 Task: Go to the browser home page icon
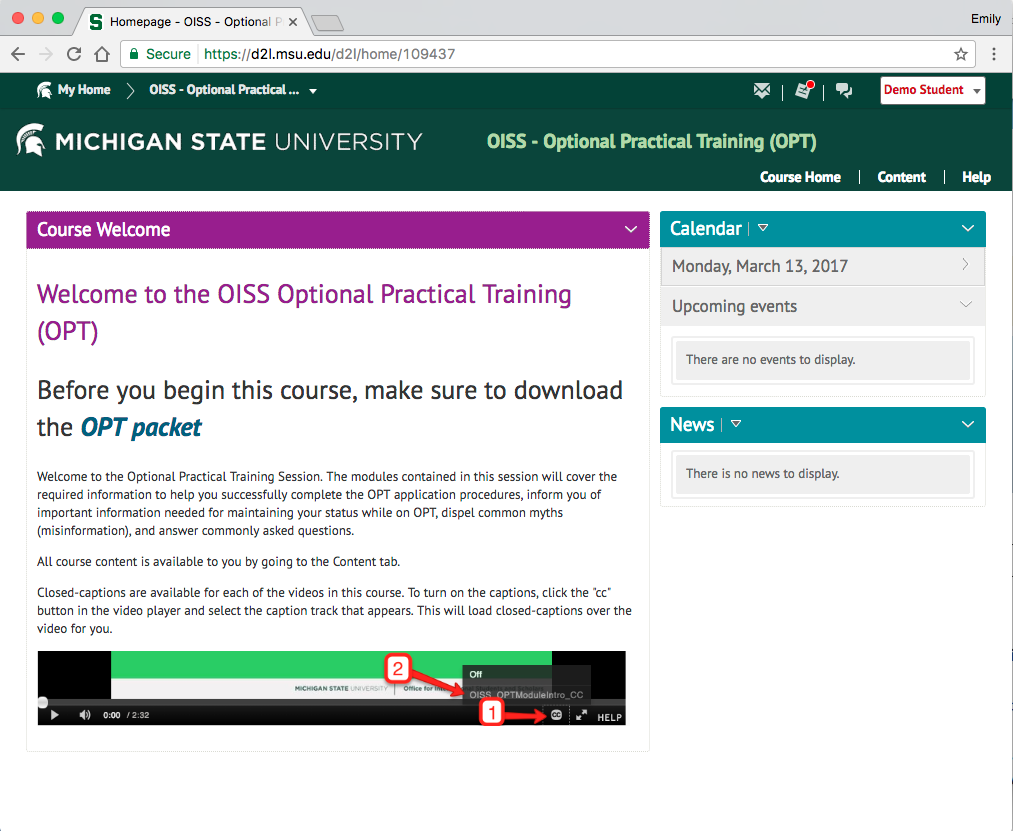pos(102,54)
